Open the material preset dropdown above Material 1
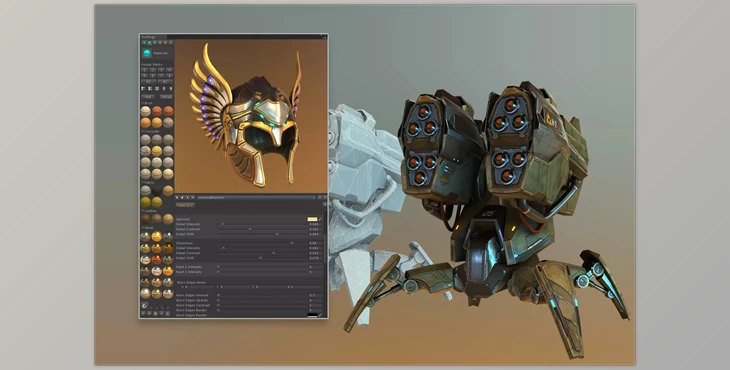This screenshot has width=730, height=370. 257,198
